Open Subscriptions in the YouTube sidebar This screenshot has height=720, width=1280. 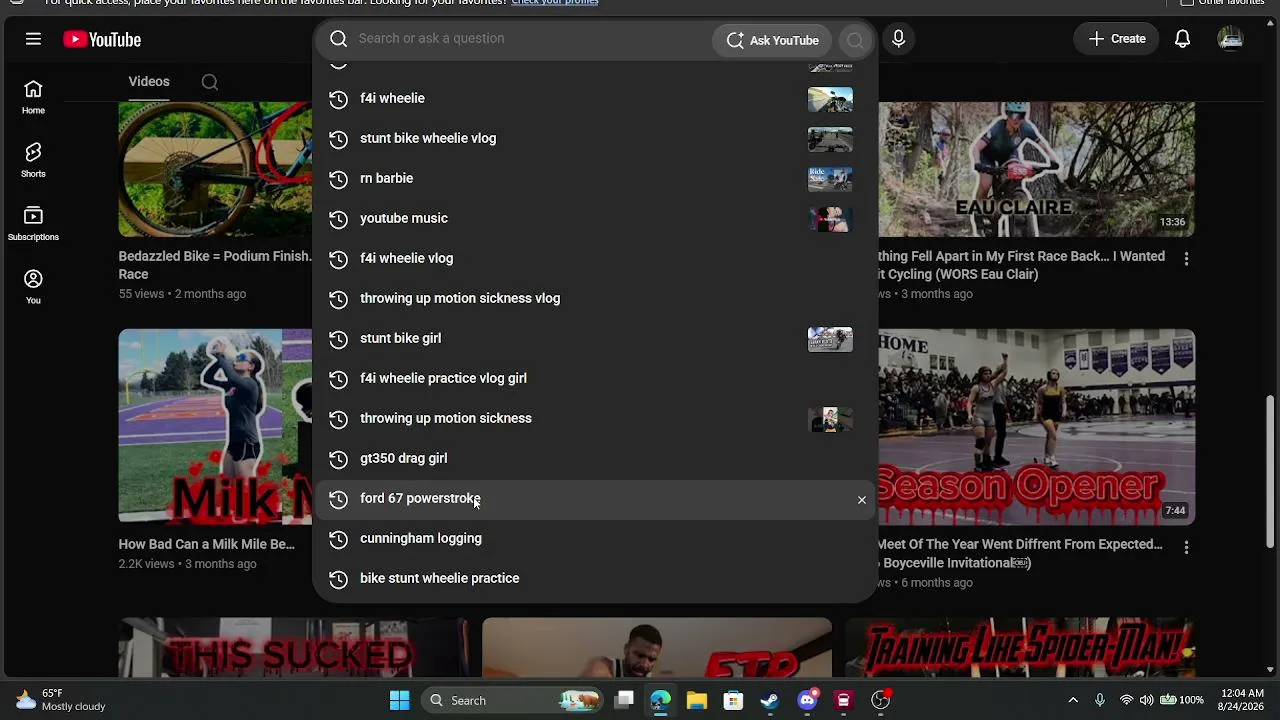(33, 223)
